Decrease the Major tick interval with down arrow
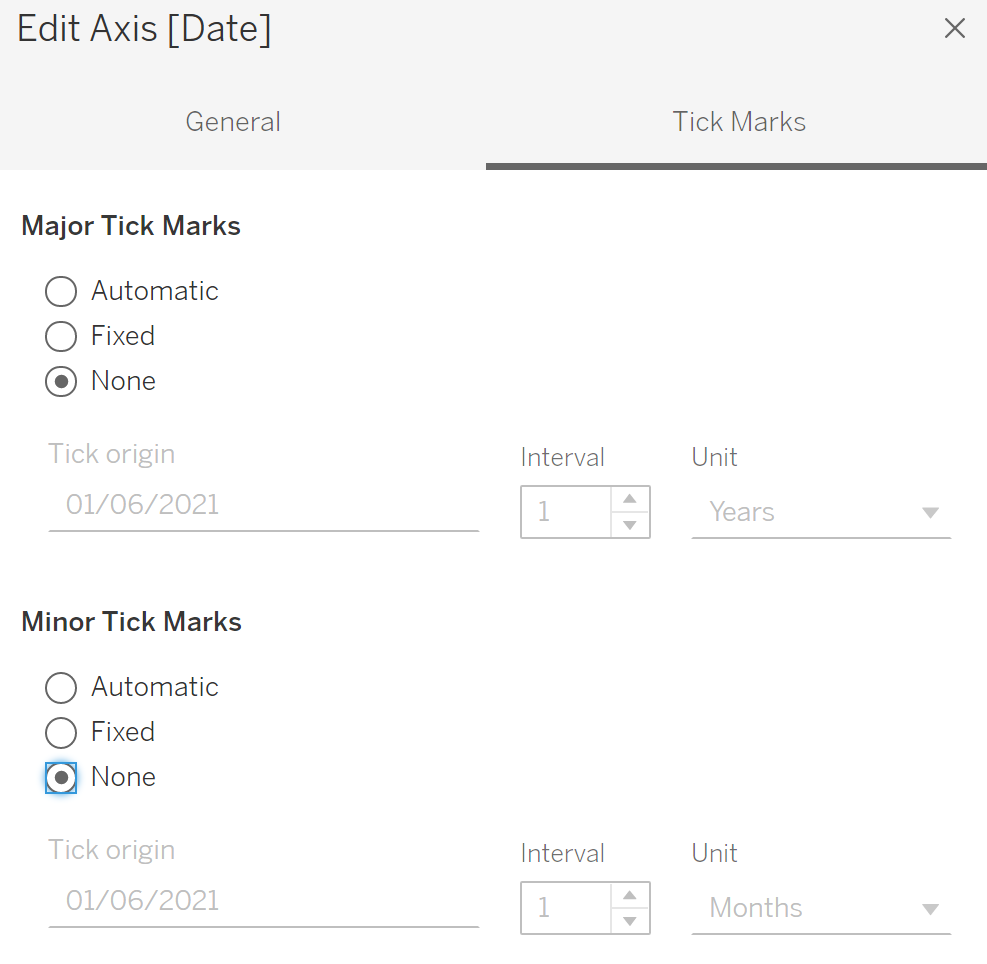 (630, 525)
